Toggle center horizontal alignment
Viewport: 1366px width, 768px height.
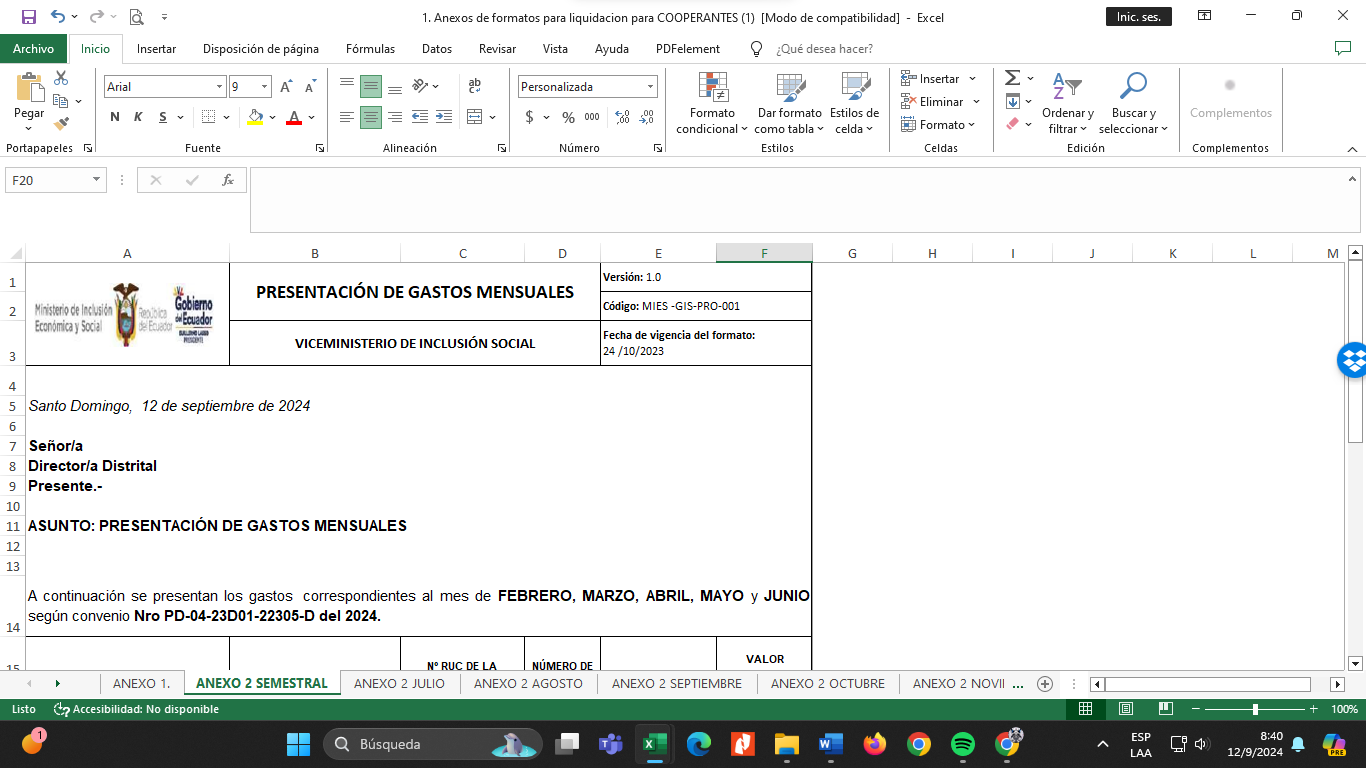coord(371,117)
